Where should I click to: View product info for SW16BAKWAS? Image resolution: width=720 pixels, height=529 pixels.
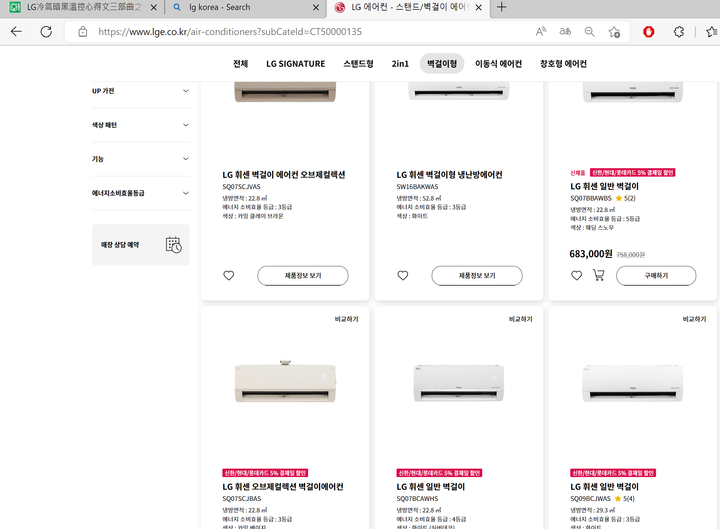point(477,276)
